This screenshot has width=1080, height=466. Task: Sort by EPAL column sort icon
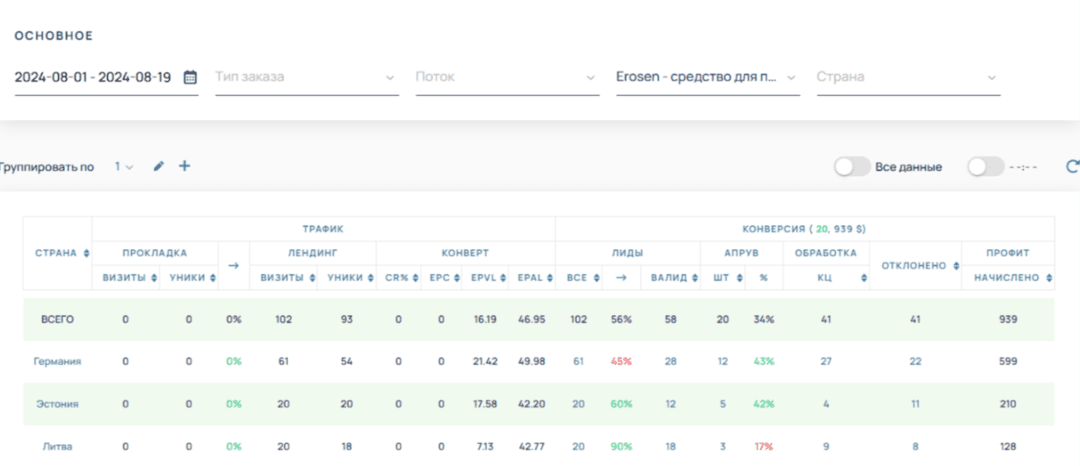tap(550, 278)
